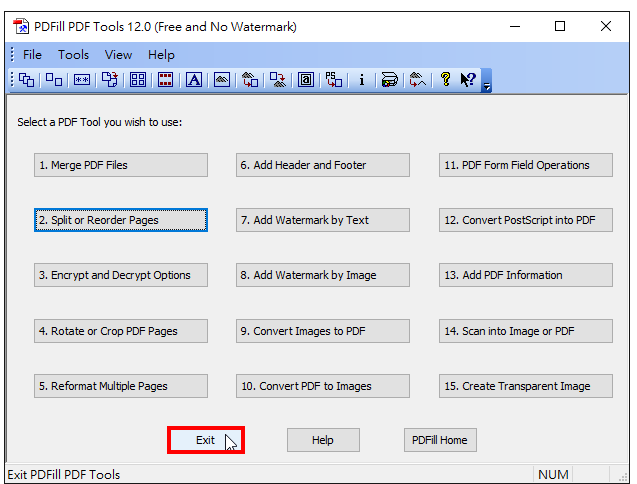Click 'Exit PDFill PDF Tools' status bar text
The image size is (637, 484).
[64, 474]
